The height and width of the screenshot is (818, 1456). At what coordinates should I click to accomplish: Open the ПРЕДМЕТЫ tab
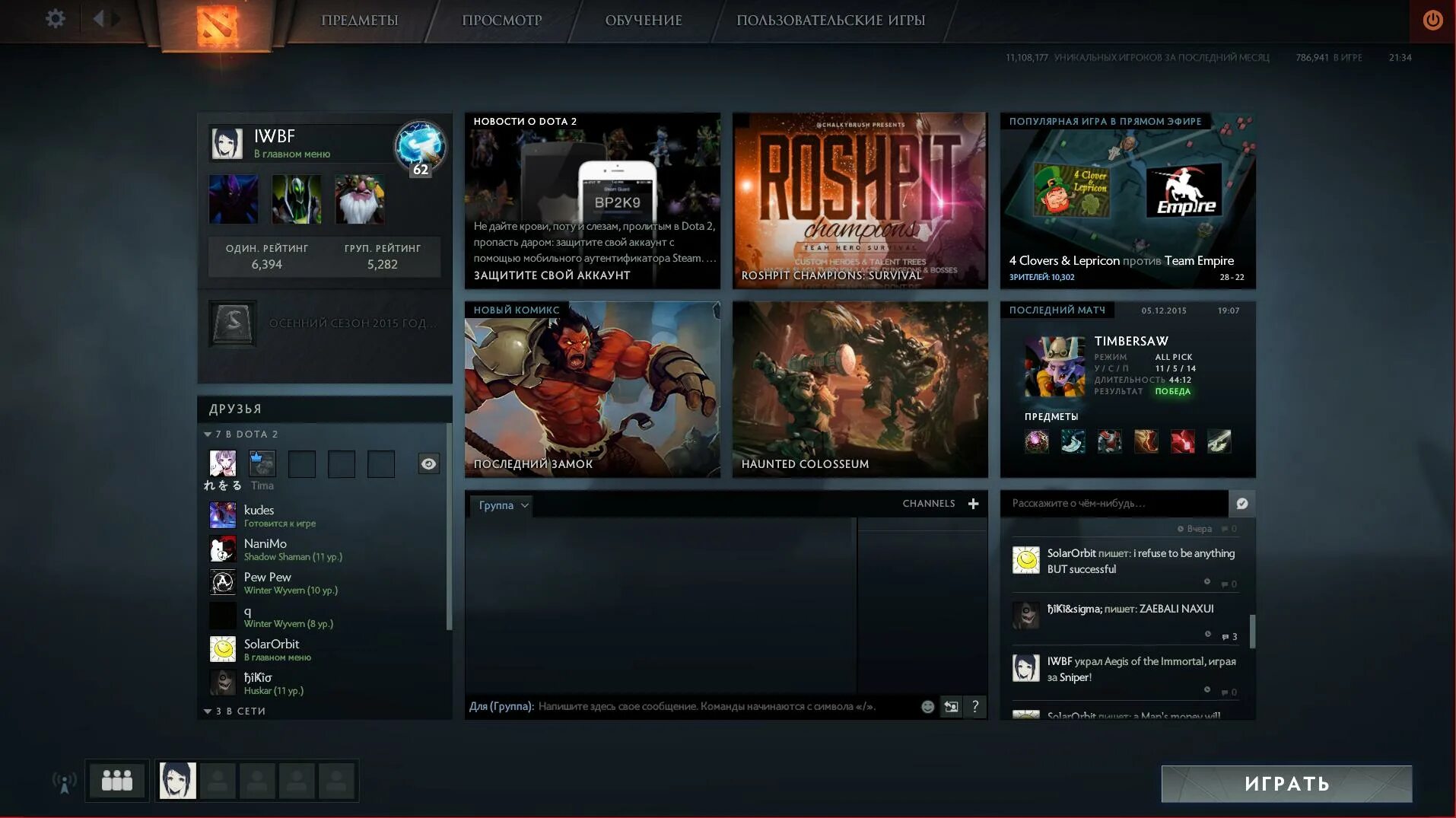(359, 21)
